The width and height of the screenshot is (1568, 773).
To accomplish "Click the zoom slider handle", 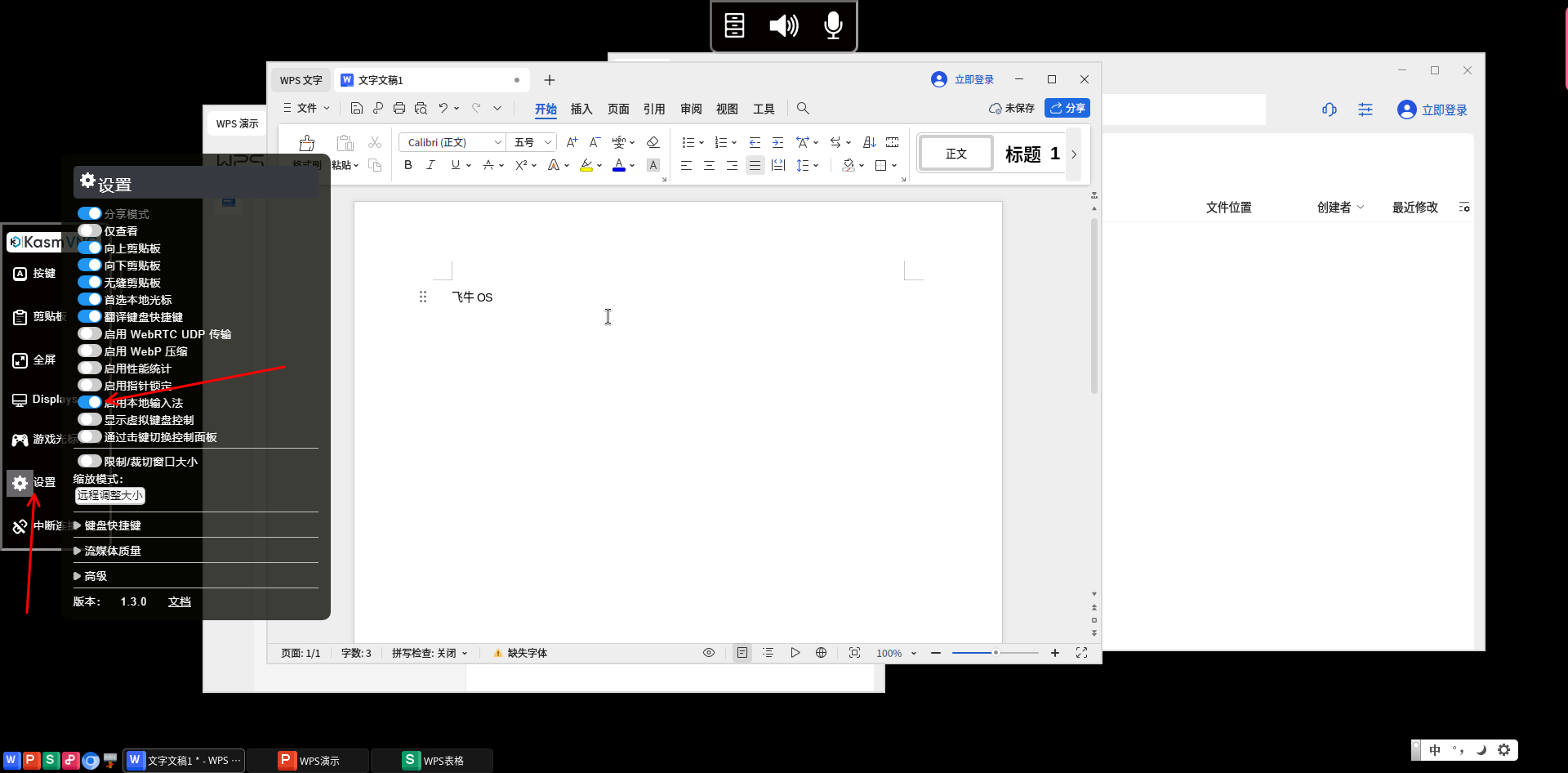I will pos(996,653).
